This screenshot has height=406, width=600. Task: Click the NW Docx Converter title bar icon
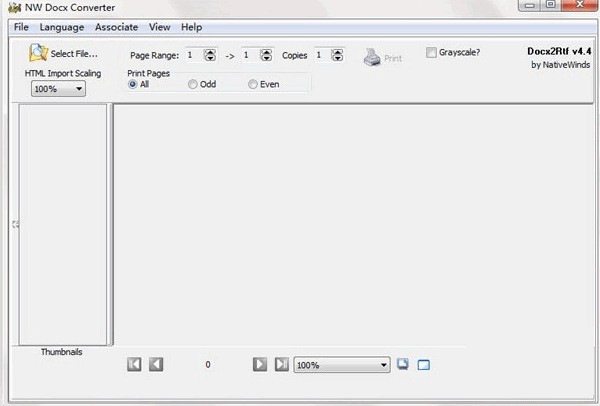click(x=15, y=7)
